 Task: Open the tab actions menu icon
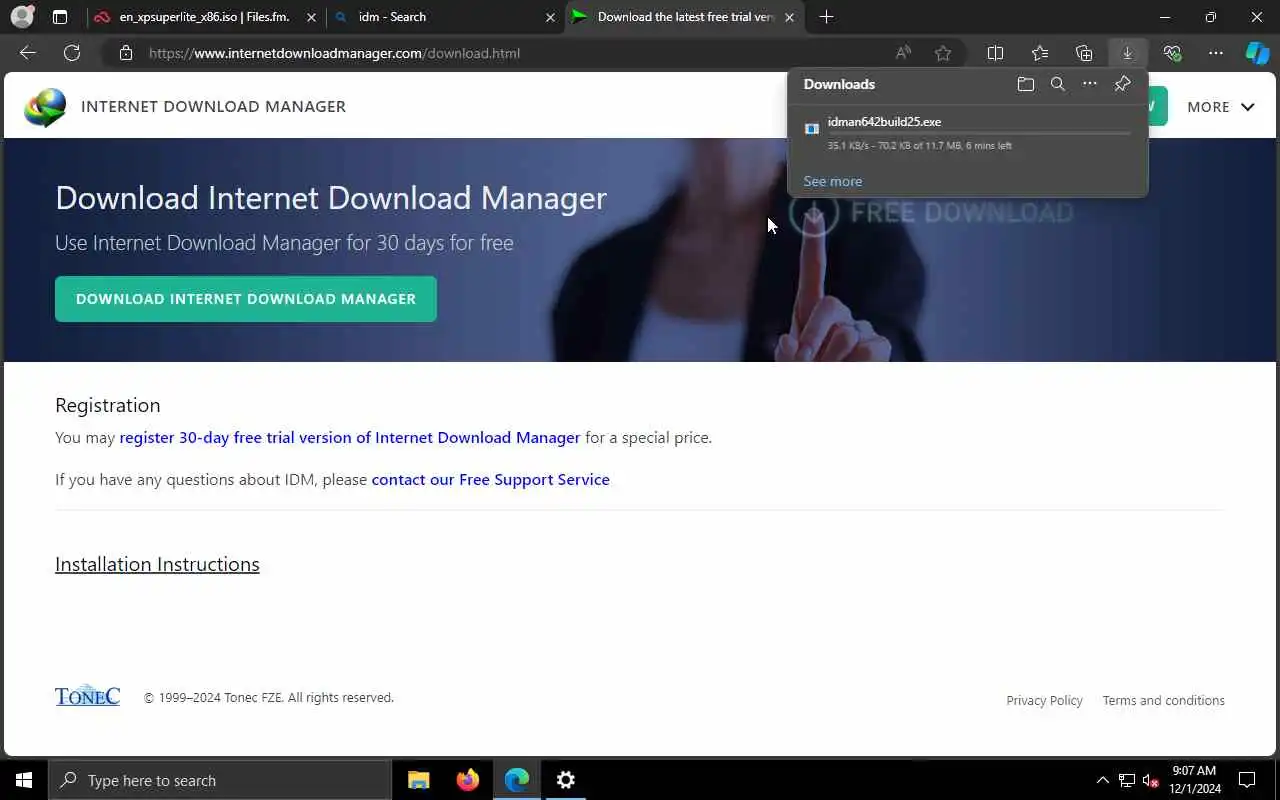click(x=60, y=17)
